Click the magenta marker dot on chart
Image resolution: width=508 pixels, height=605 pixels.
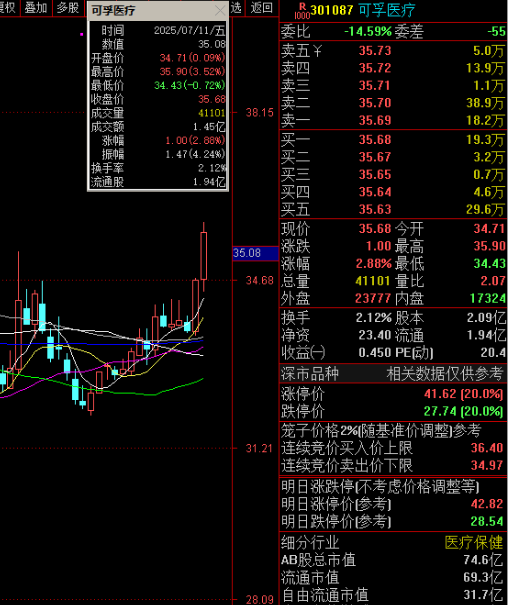click(81, 34)
